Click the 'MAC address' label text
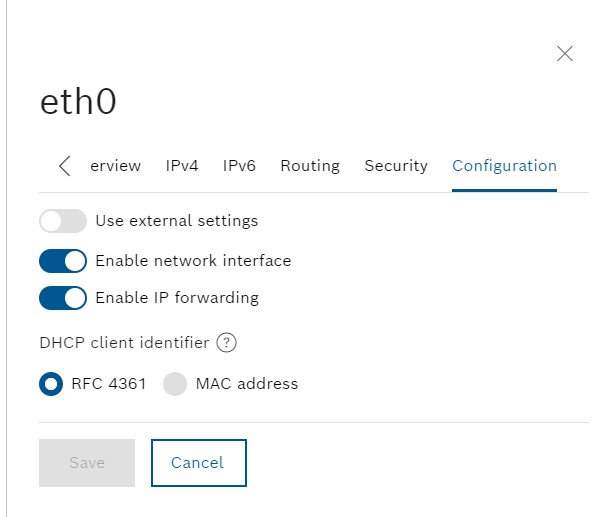The height and width of the screenshot is (517, 598). [247, 384]
